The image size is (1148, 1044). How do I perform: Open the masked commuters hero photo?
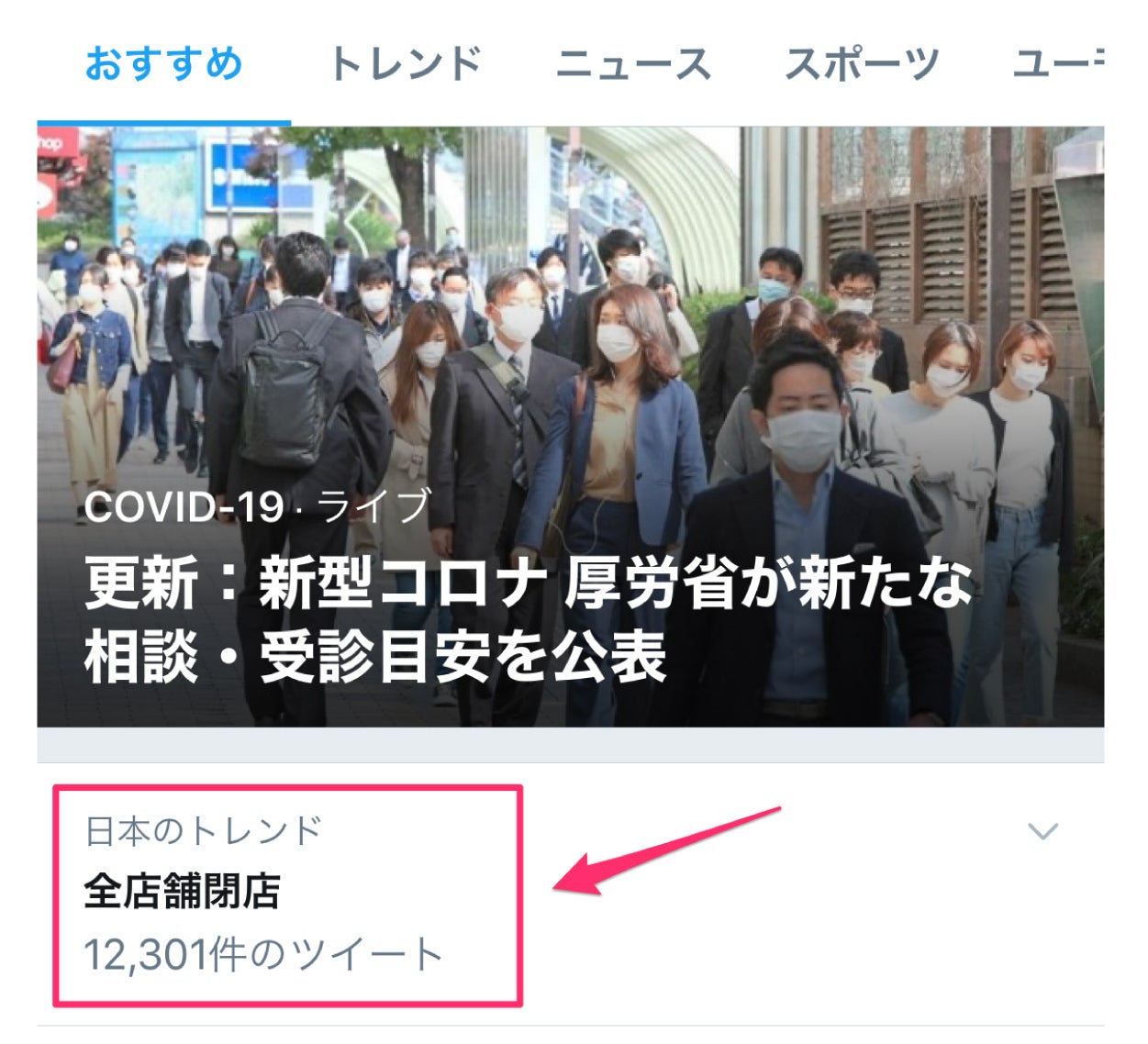pos(570,427)
